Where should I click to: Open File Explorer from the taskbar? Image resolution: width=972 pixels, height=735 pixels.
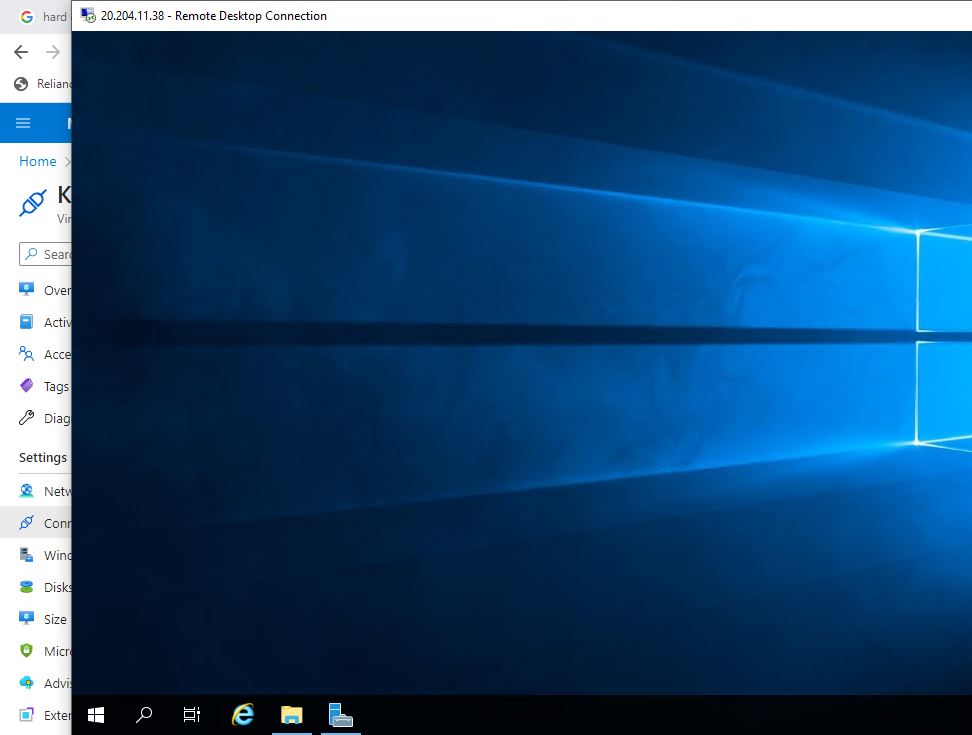(x=291, y=715)
